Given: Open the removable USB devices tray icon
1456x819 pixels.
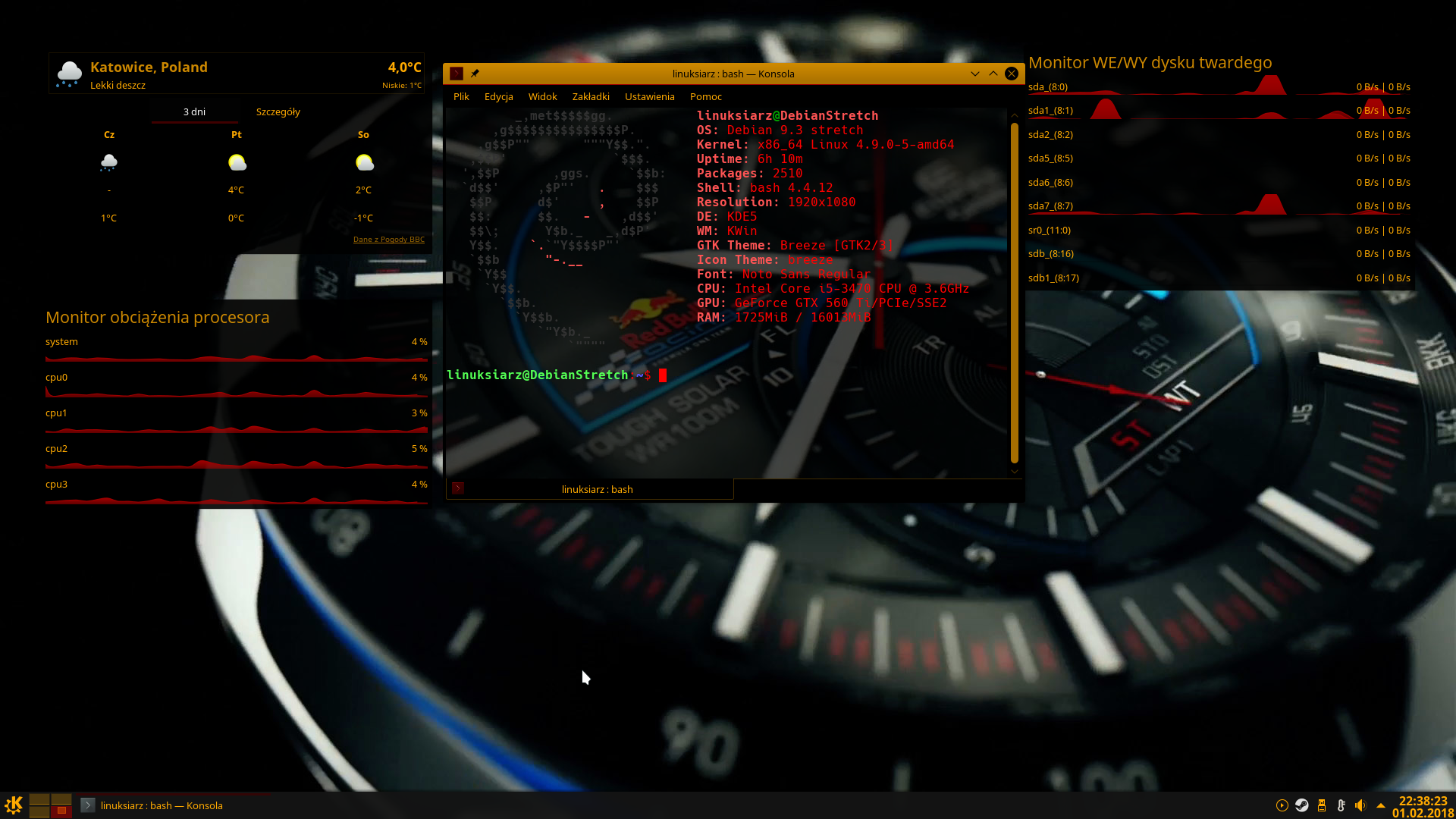Looking at the screenshot, I should pos(1322,805).
